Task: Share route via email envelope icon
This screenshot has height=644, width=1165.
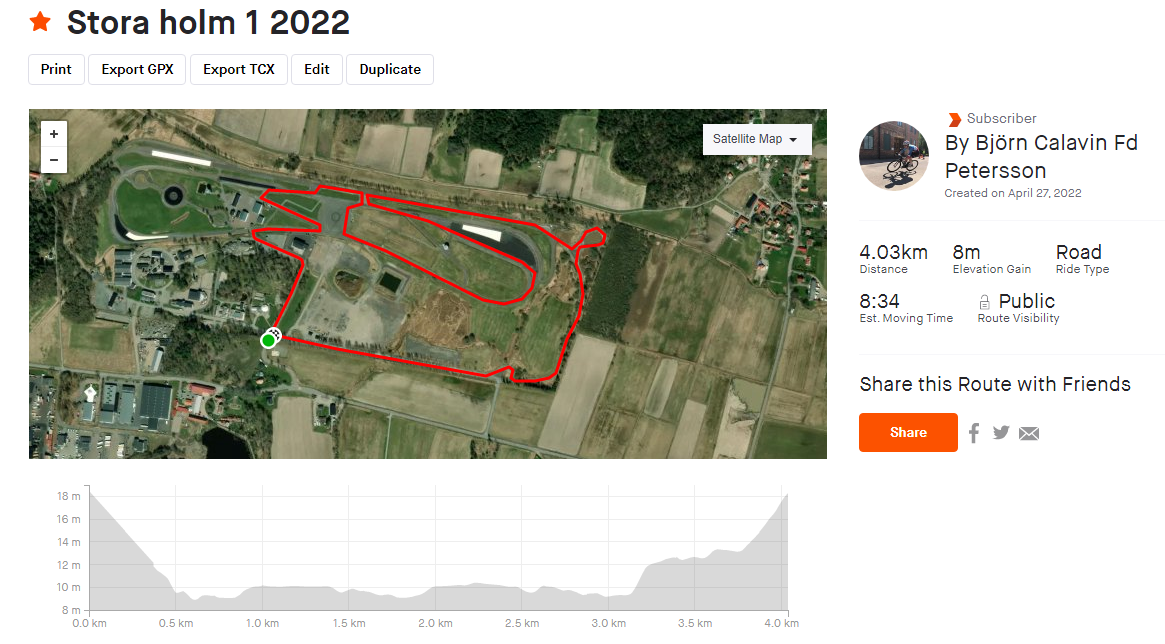Action: (1029, 433)
